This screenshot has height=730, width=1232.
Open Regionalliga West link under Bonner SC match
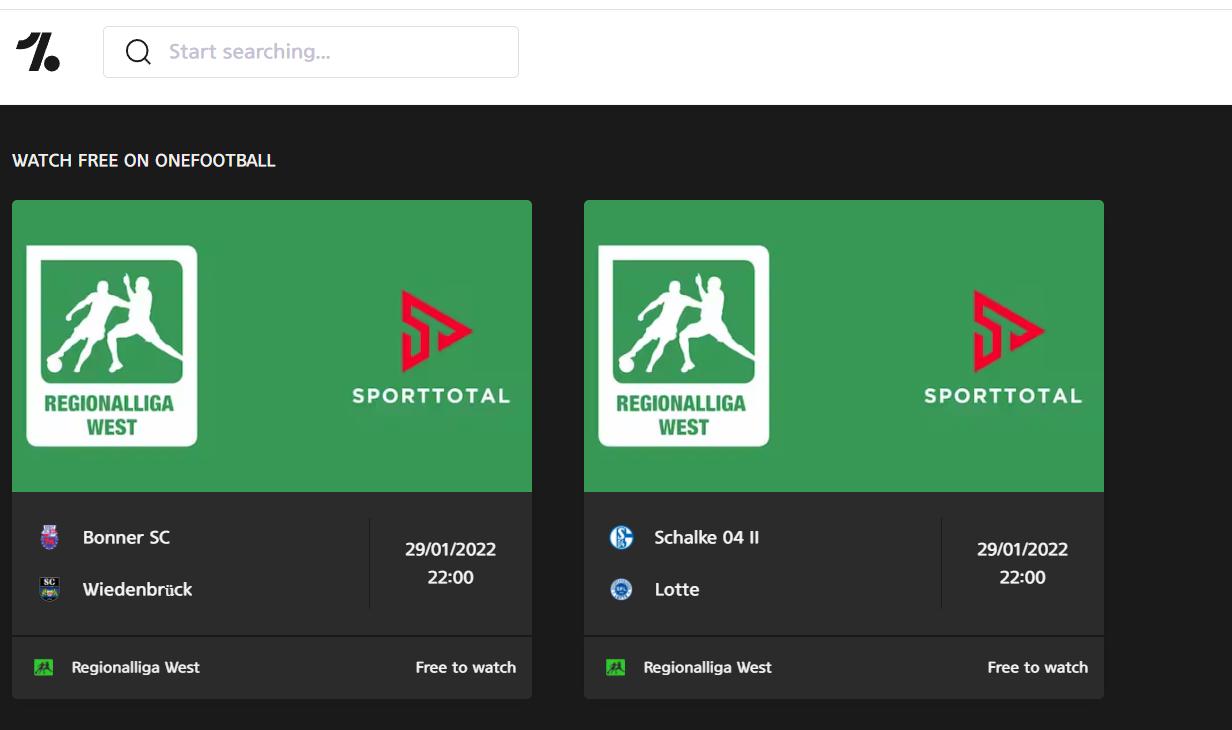tap(136, 667)
